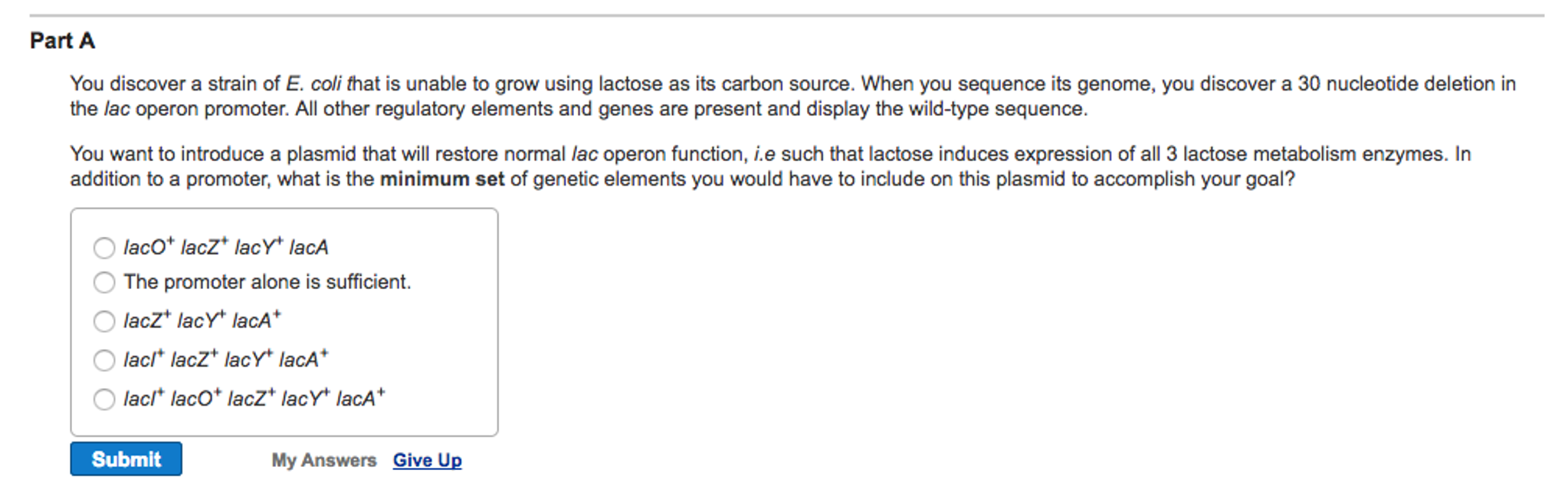Viewport: 1568px width, 490px height.
Task: Click the blue Submit button
Action: (126, 459)
